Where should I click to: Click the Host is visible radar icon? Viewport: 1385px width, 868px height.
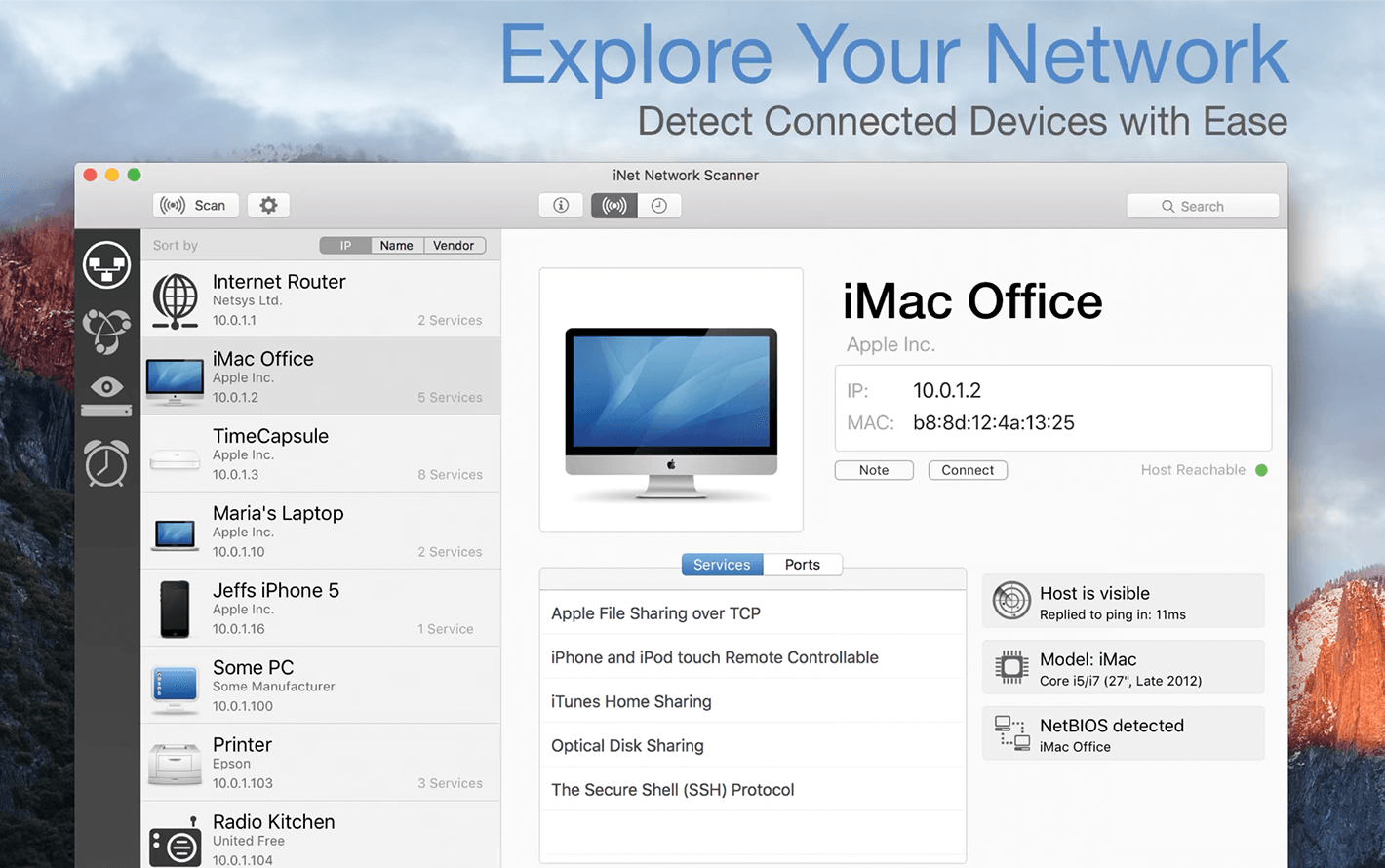pyautogui.click(x=1011, y=601)
